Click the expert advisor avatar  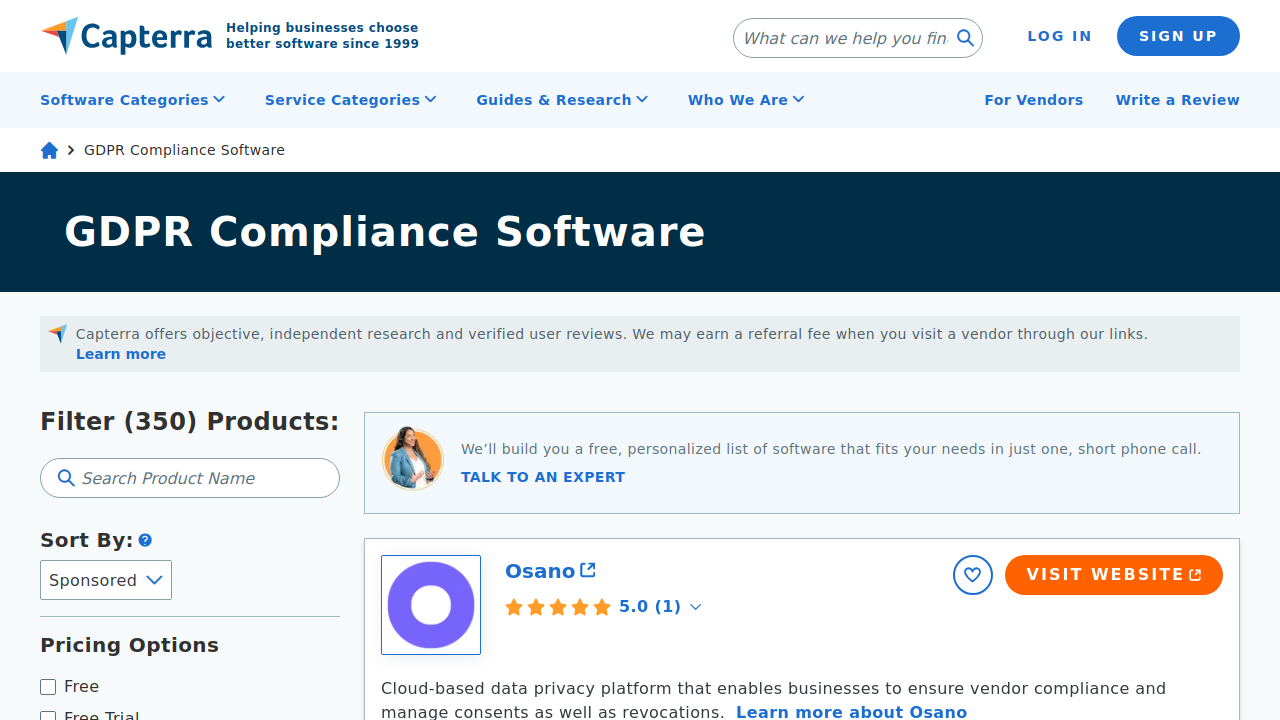pos(413,460)
